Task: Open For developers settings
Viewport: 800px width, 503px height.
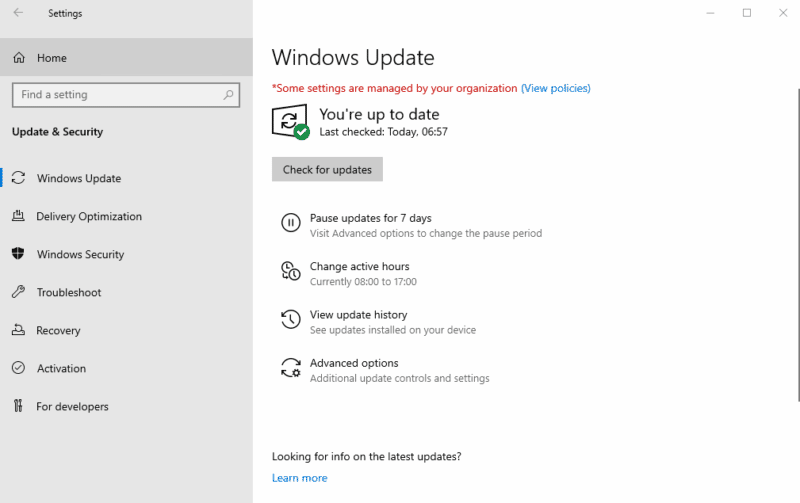Action: (126, 407)
